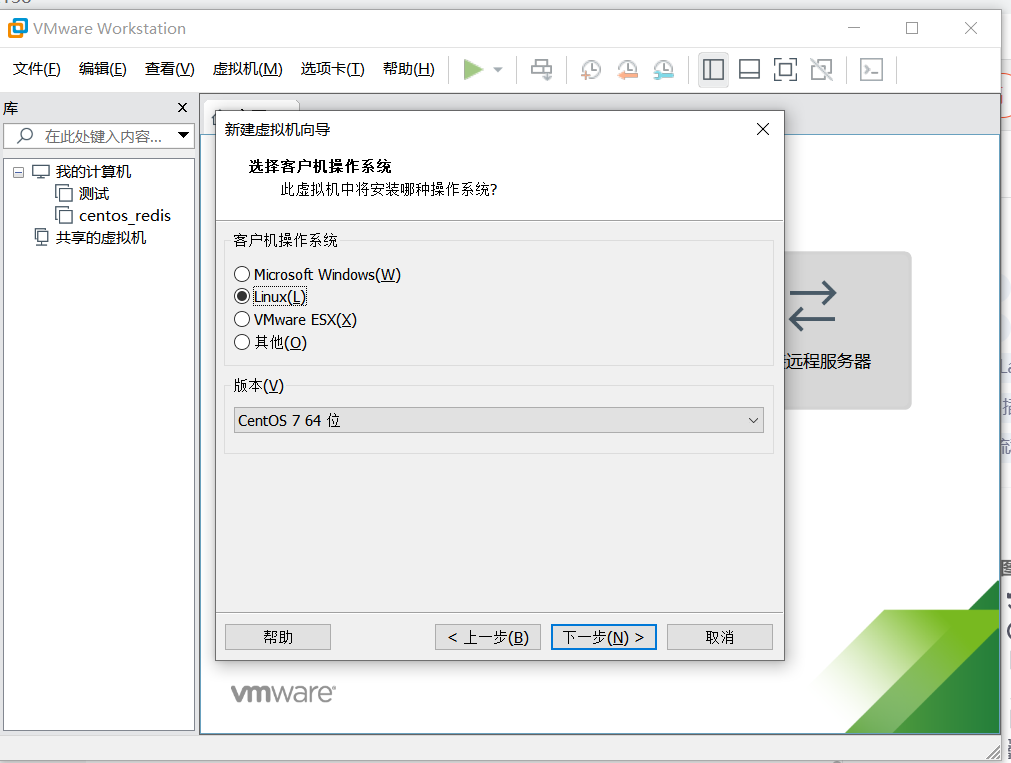Click the shared VMs icon in tree
This screenshot has width=1011, height=763.
[x=41, y=237]
